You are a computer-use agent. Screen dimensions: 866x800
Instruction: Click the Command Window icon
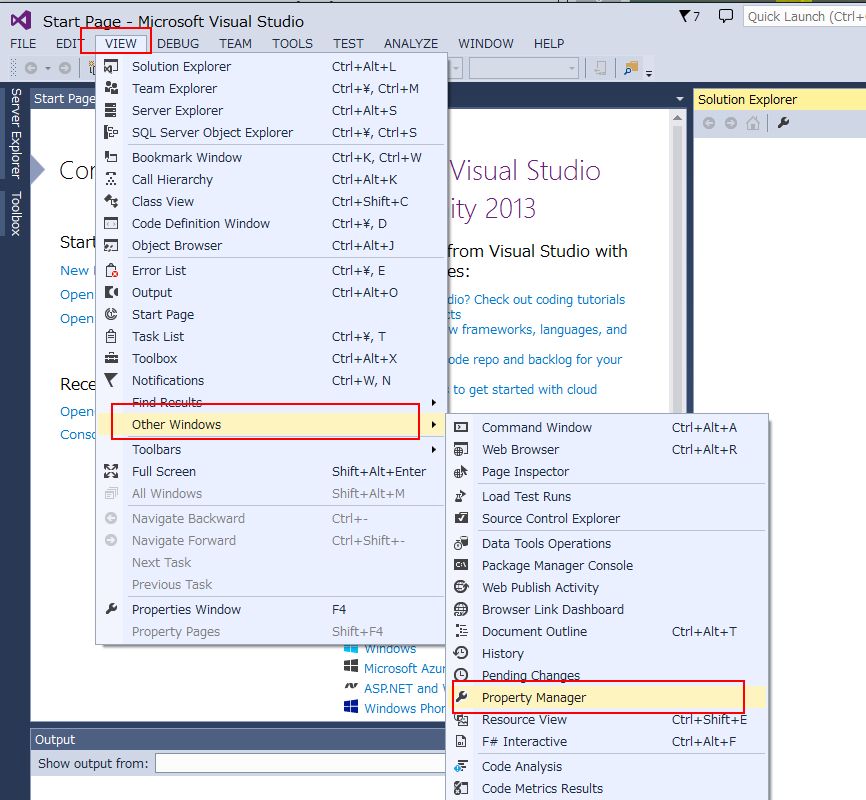pyautogui.click(x=461, y=427)
